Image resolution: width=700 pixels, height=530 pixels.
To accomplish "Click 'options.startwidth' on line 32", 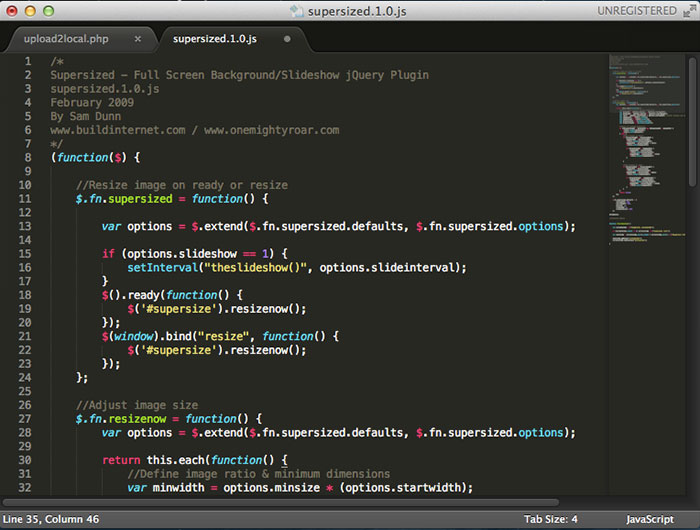I will (403, 488).
